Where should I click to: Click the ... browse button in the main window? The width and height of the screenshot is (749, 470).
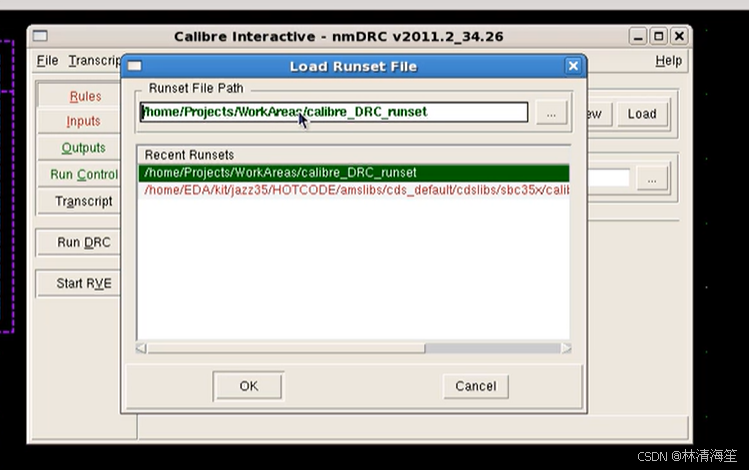[652, 180]
